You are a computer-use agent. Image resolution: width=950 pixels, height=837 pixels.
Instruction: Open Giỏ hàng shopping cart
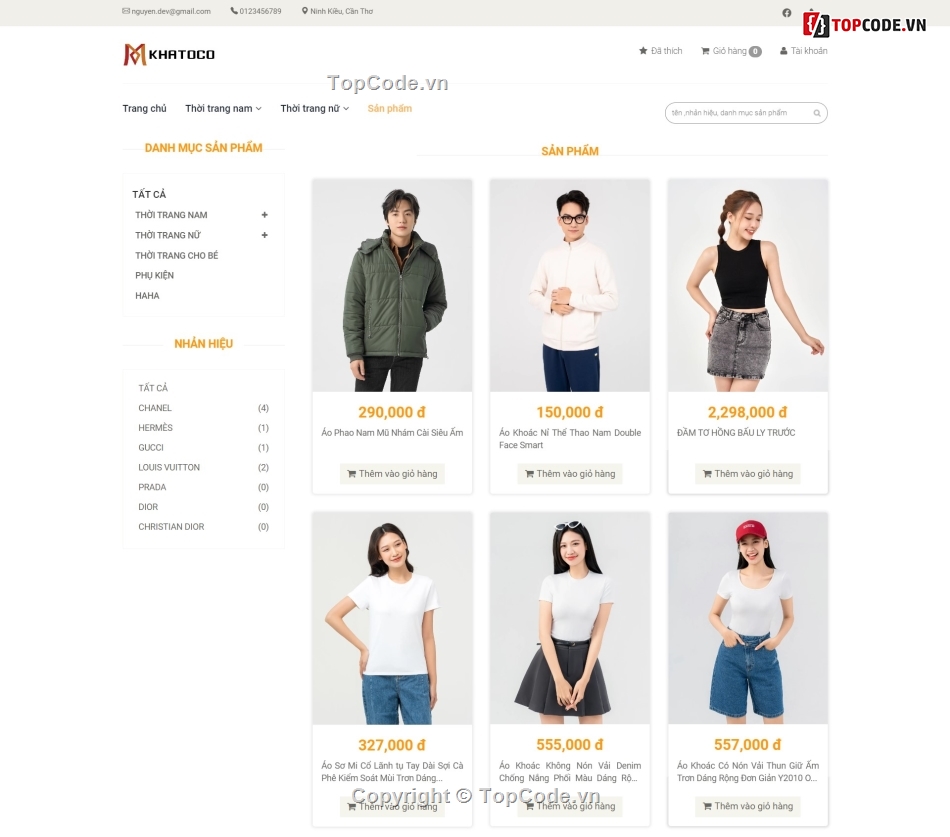coord(730,51)
